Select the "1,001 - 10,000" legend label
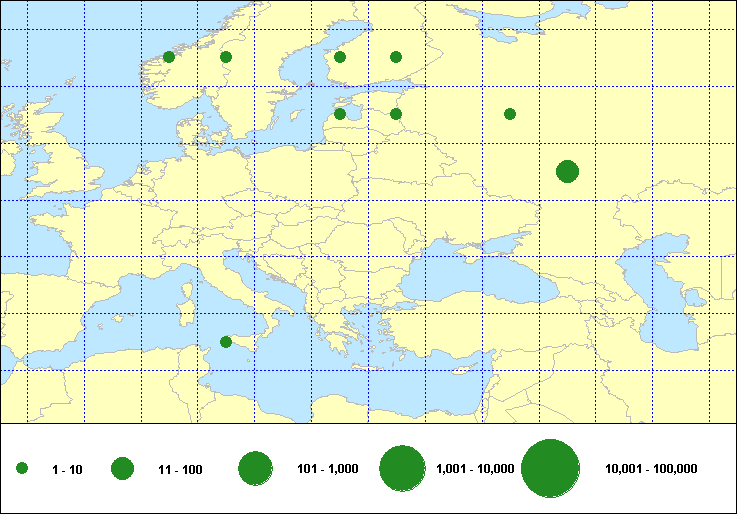737x514 pixels. tap(476, 469)
